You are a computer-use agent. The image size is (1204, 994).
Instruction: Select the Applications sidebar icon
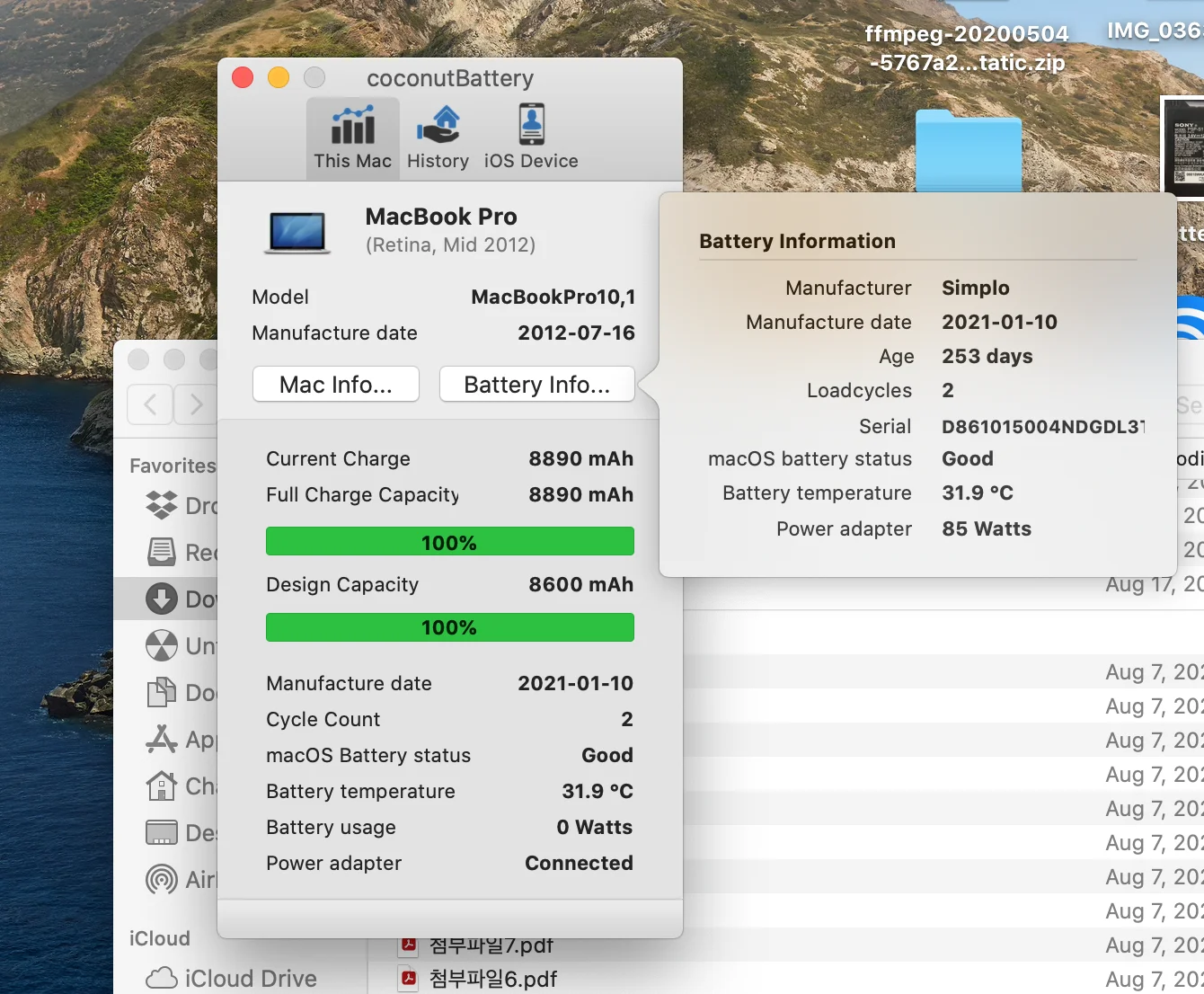(x=162, y=739)
